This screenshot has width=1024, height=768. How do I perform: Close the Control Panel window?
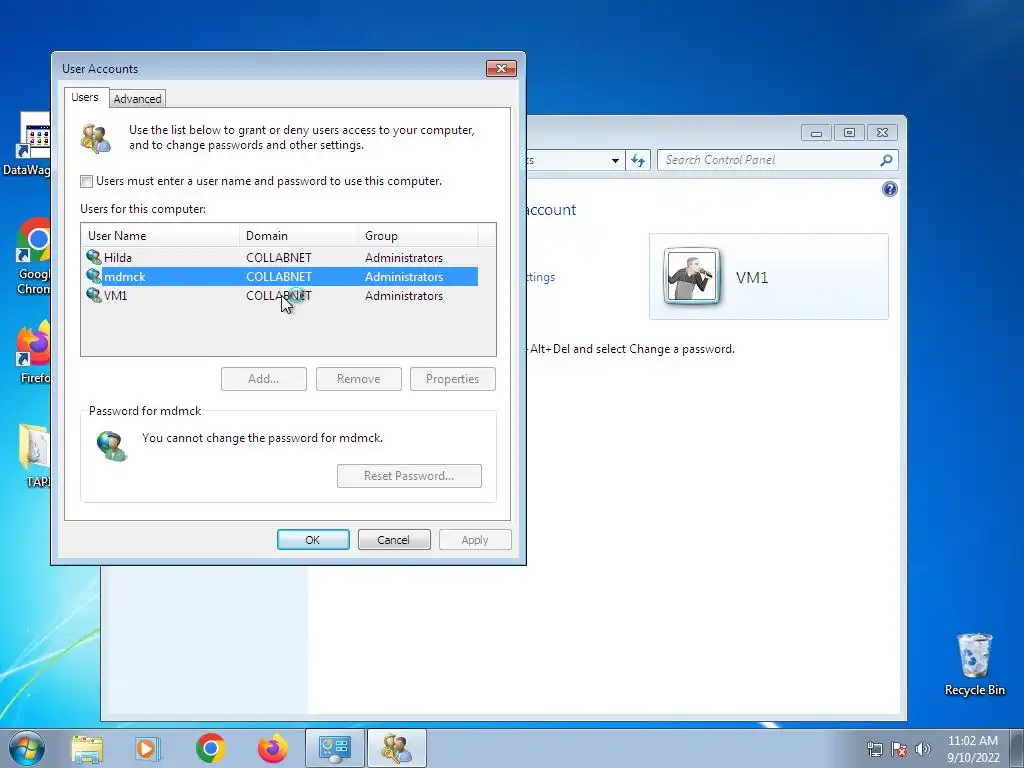882,133
